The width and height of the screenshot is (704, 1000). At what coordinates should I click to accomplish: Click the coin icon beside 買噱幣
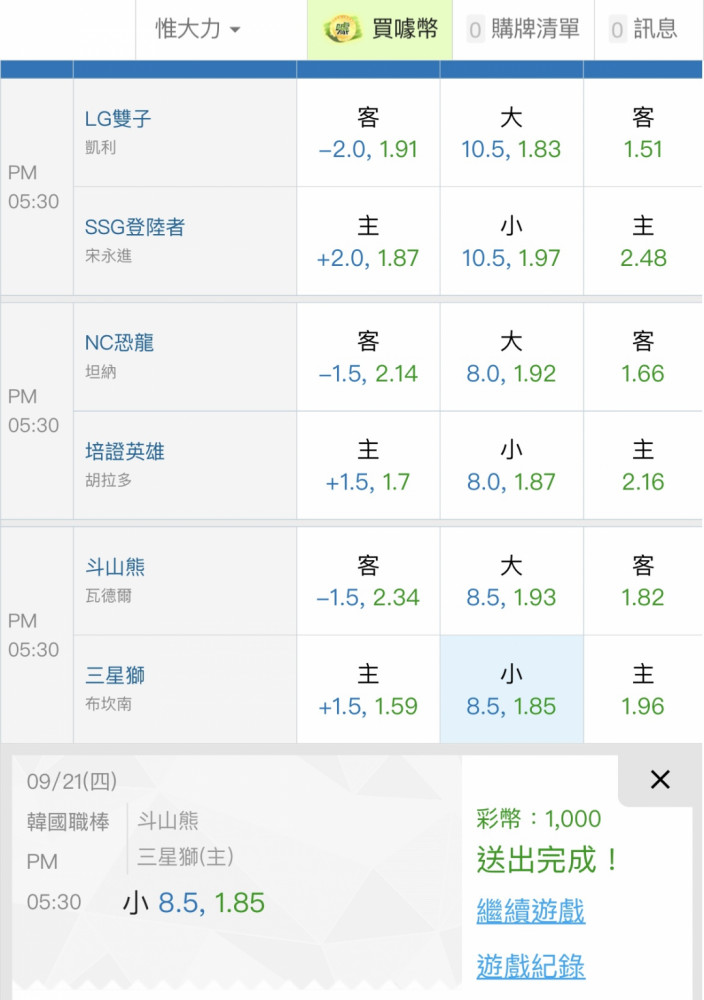point(342,29)
